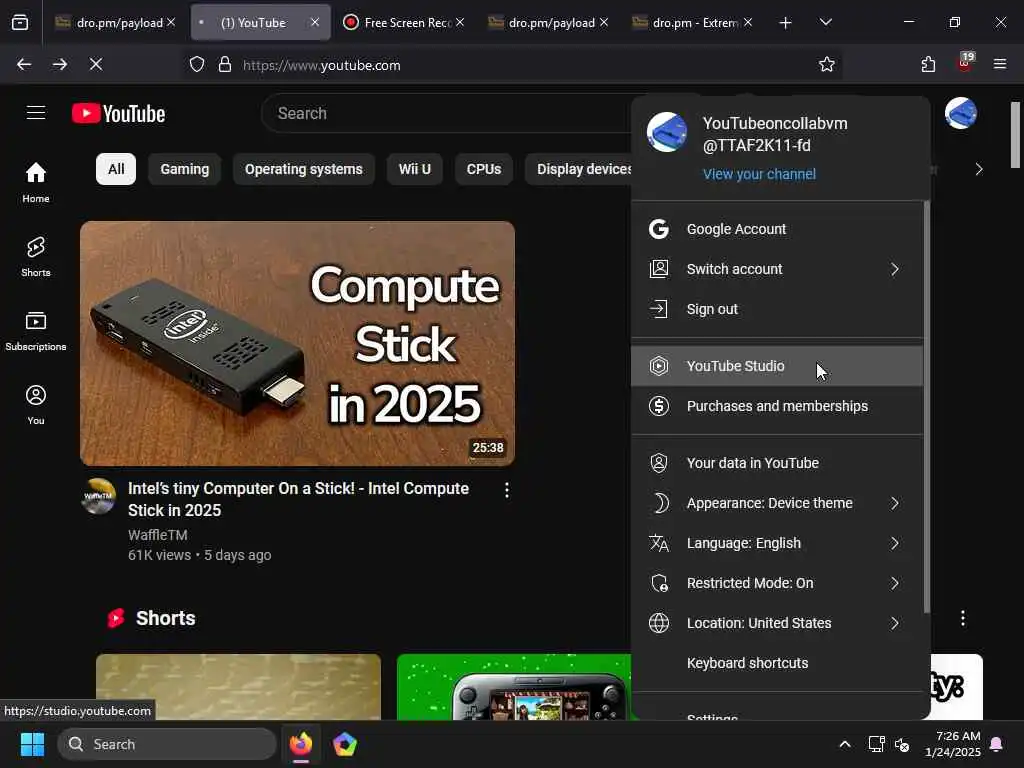Open the Compute Stick video thumbnail
Viewport: 1024px width, 768px height.
[x=297, y=344]
